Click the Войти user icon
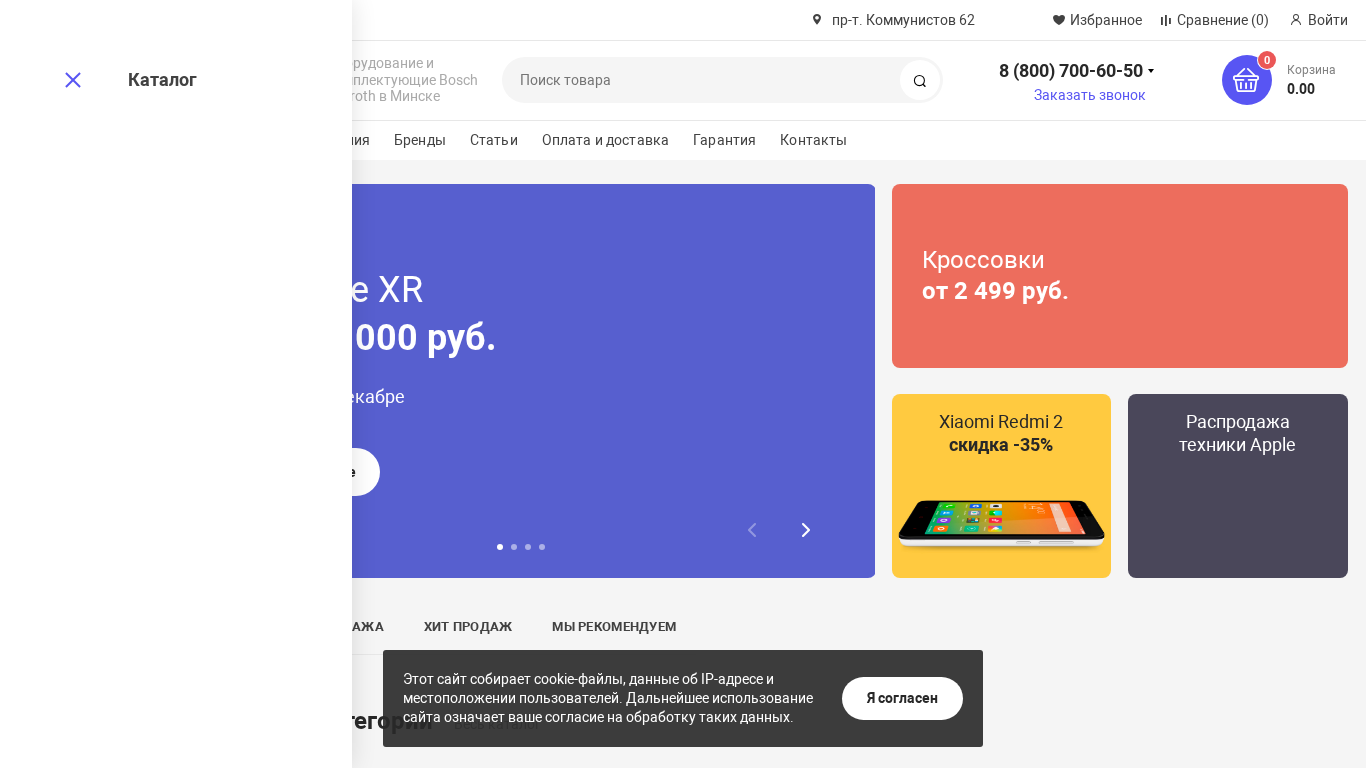The height and width of the screenshot is (768, 1366). (1296, 20)
